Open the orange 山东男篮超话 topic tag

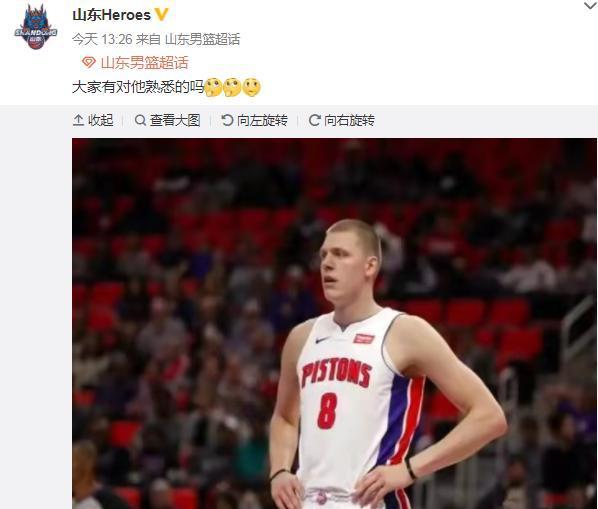click(145, 63)
